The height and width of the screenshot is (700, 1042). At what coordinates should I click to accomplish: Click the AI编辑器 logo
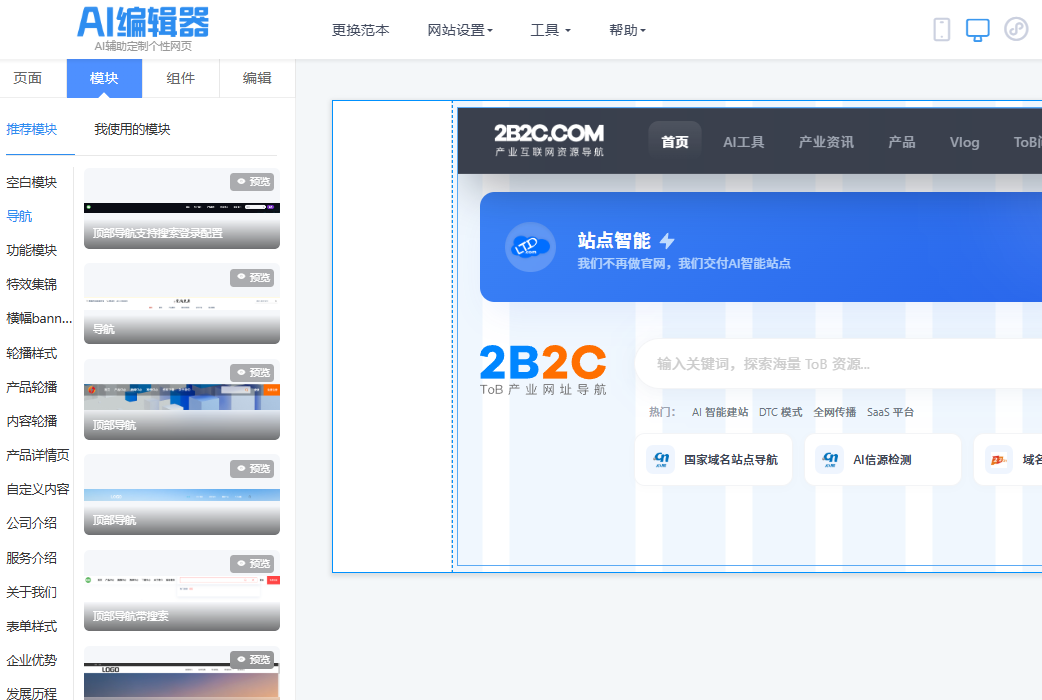pyautogui.click(x=143, y=29)
